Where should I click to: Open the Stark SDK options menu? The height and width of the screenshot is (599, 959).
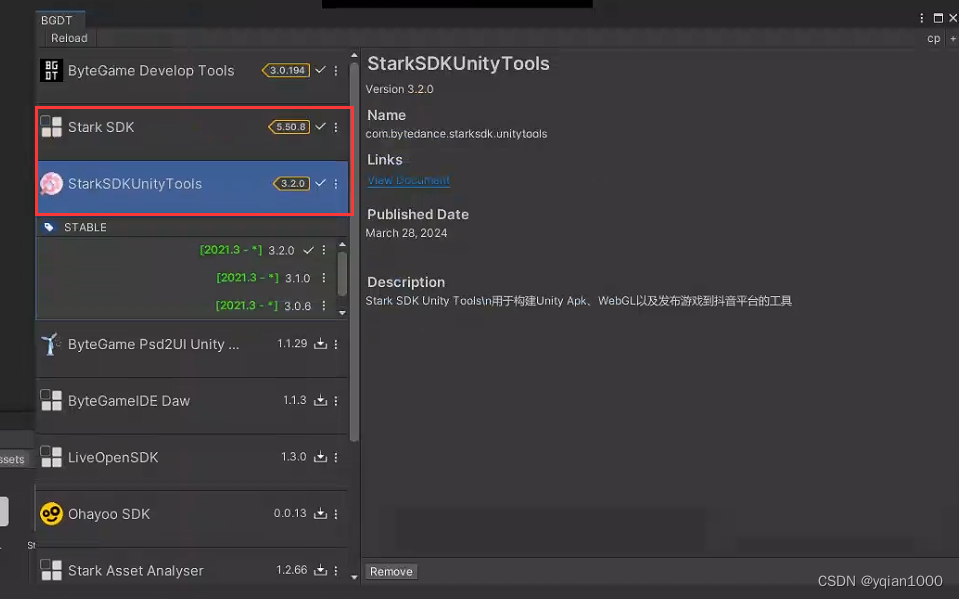click(x=336, y=127)
